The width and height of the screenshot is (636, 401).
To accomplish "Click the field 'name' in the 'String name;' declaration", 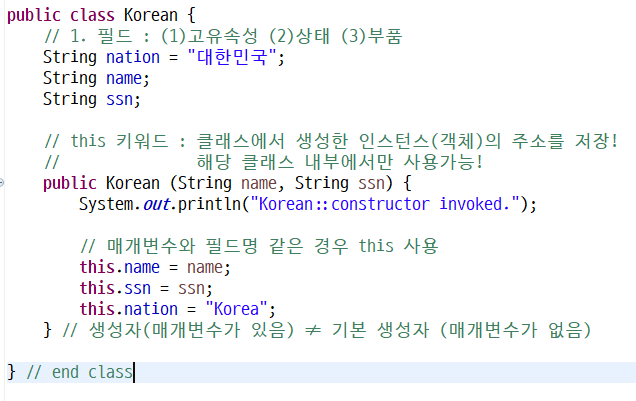I will tap(124, 78).
